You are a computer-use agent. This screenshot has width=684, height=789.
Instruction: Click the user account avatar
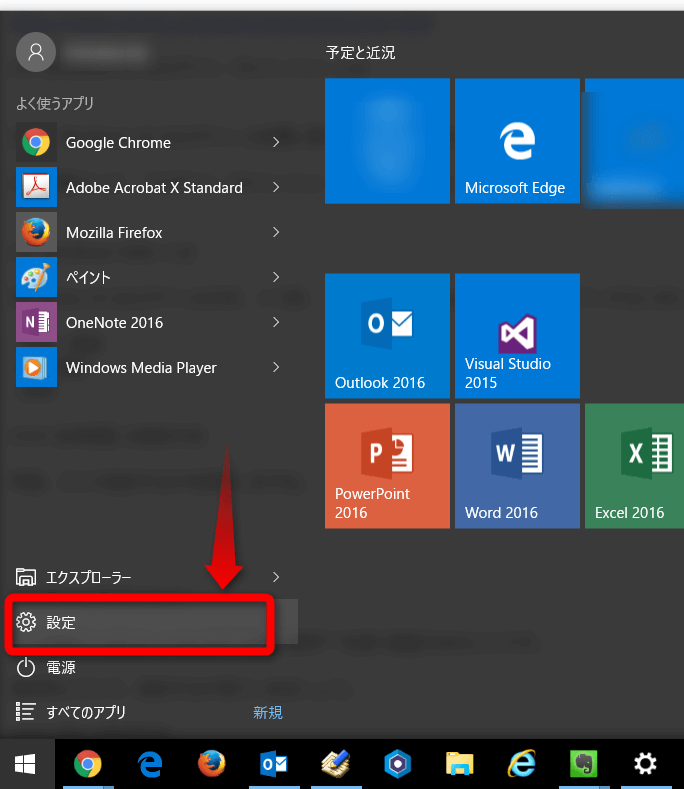pos(37,52)
